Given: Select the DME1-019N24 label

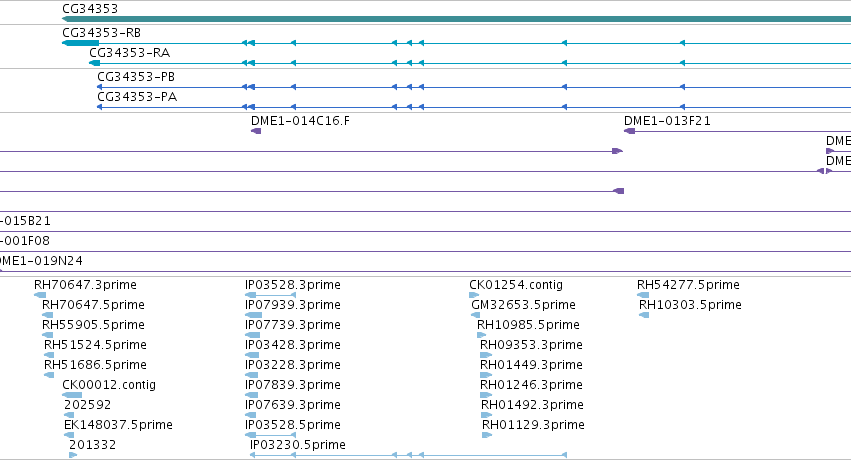Looking at the screenshot, I should [x=41, y=261].
